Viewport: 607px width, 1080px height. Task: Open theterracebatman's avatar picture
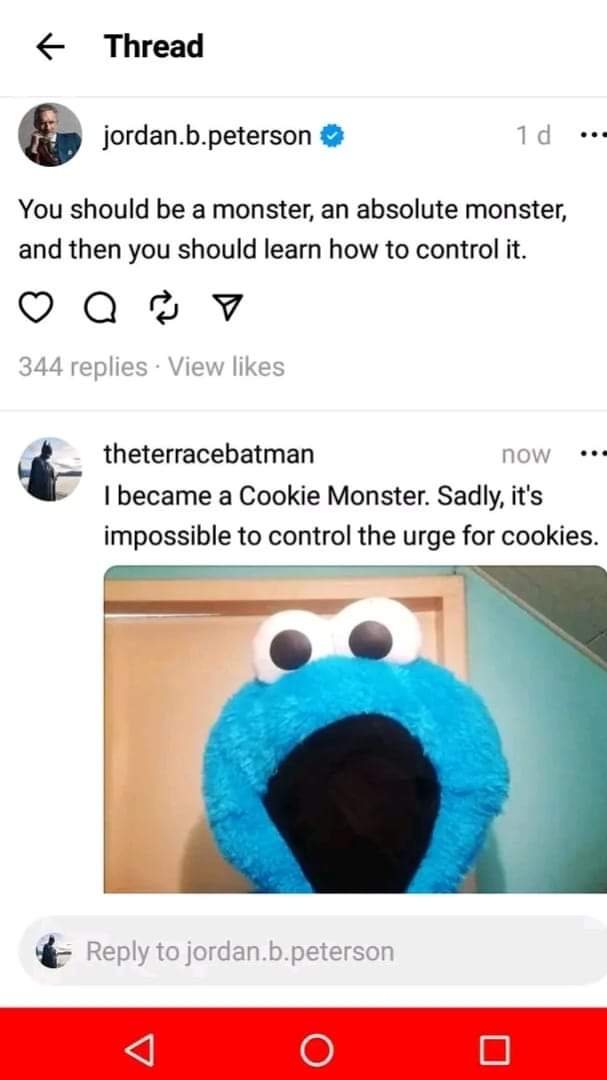click(50, 469)
